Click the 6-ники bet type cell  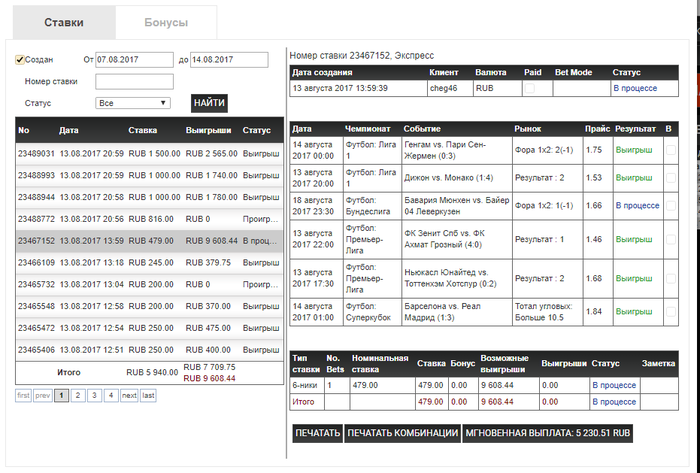click(307, 386)
